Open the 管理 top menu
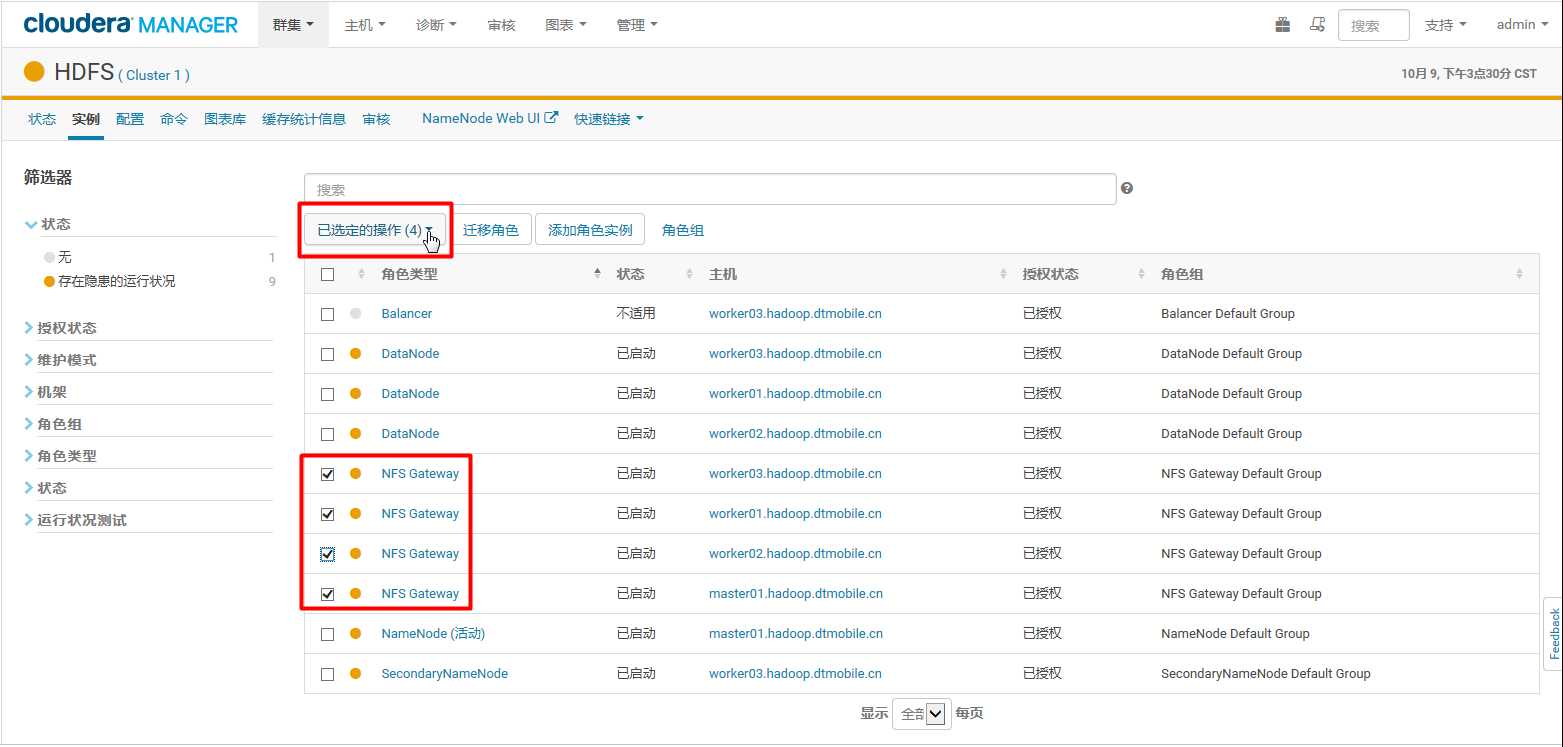 point(637,25)
